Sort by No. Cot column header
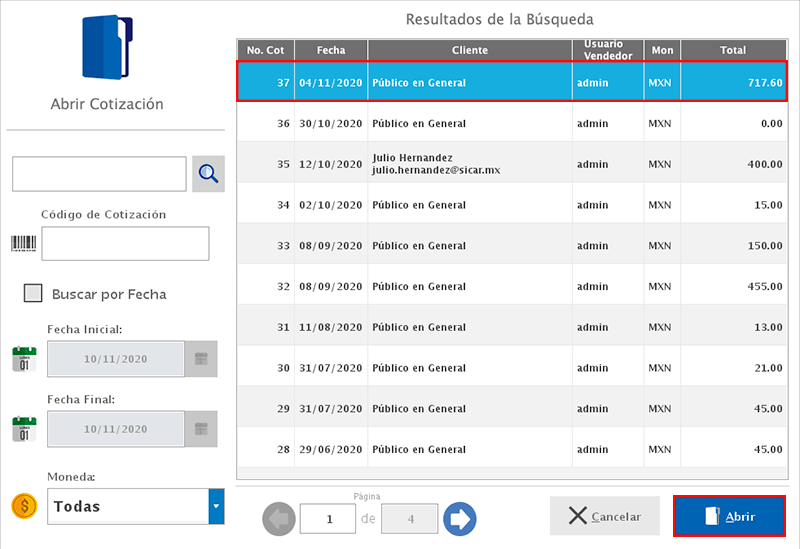 click(265, 50)
